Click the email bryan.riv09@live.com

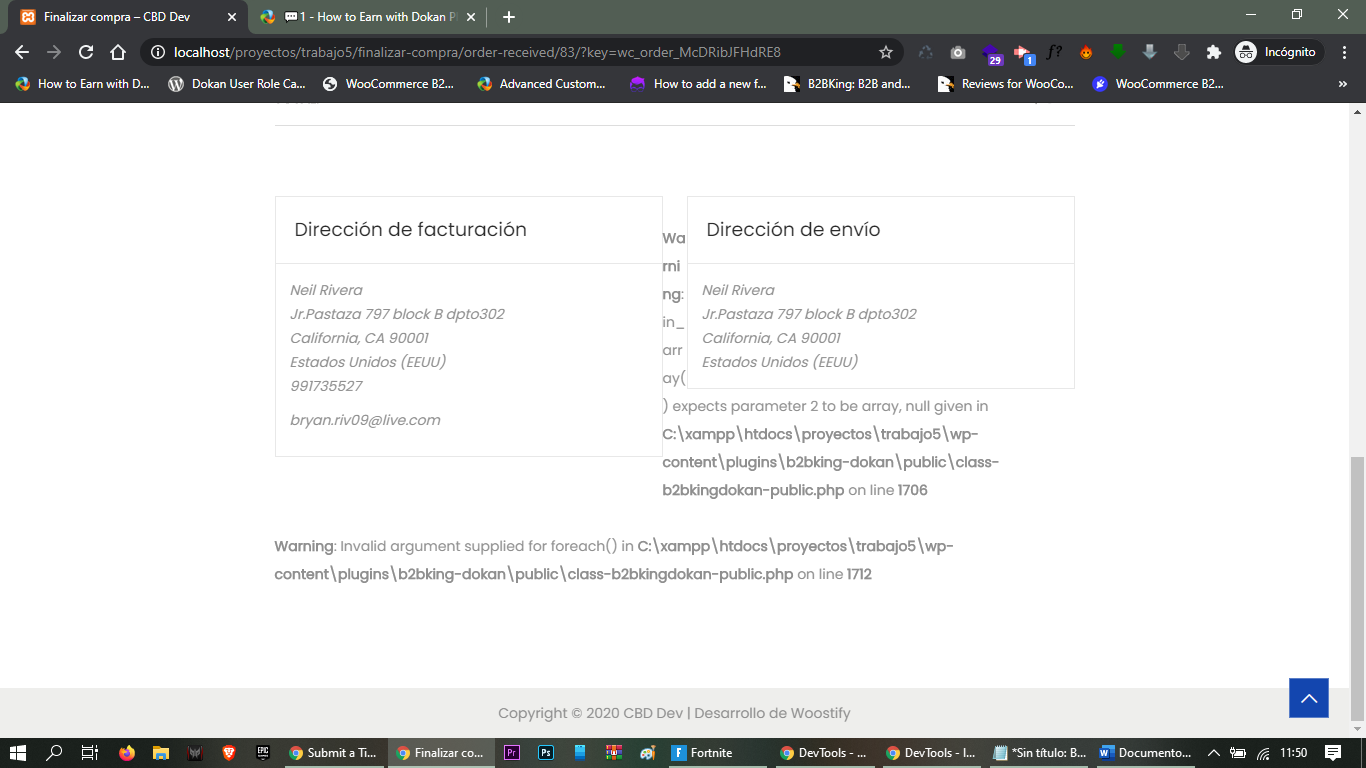(x=365, y=420)
